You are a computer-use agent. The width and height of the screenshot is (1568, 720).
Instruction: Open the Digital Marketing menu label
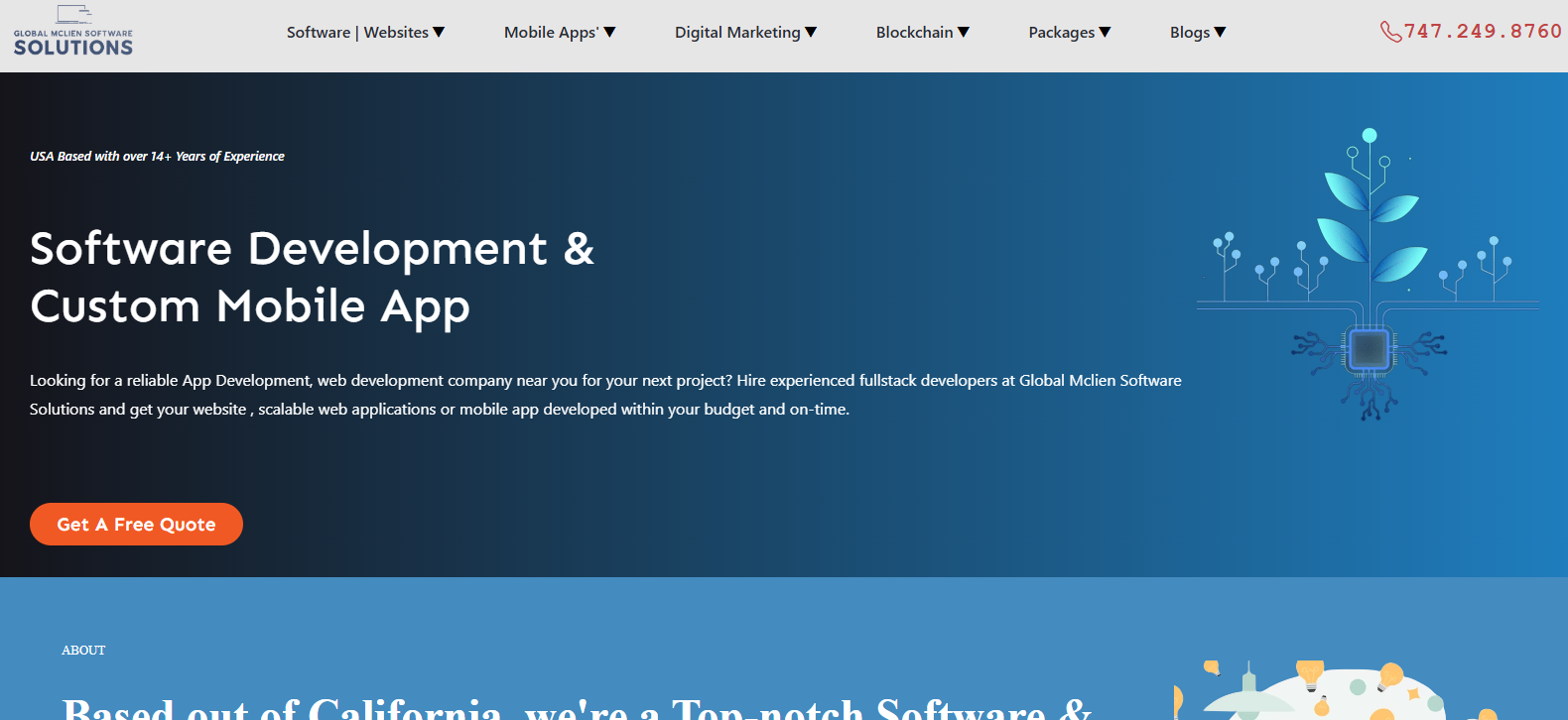tap(737, 33)
